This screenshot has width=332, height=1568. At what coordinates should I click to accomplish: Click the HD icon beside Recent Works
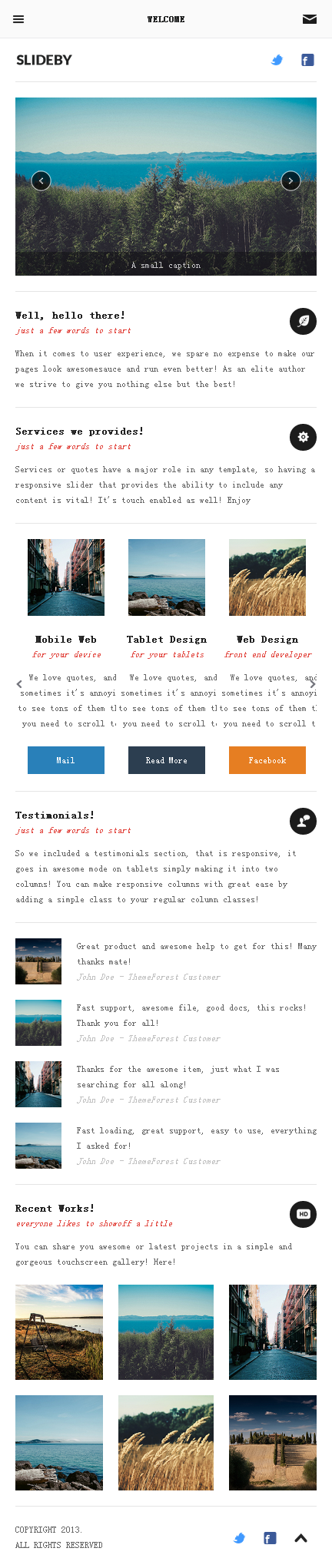303,1214
